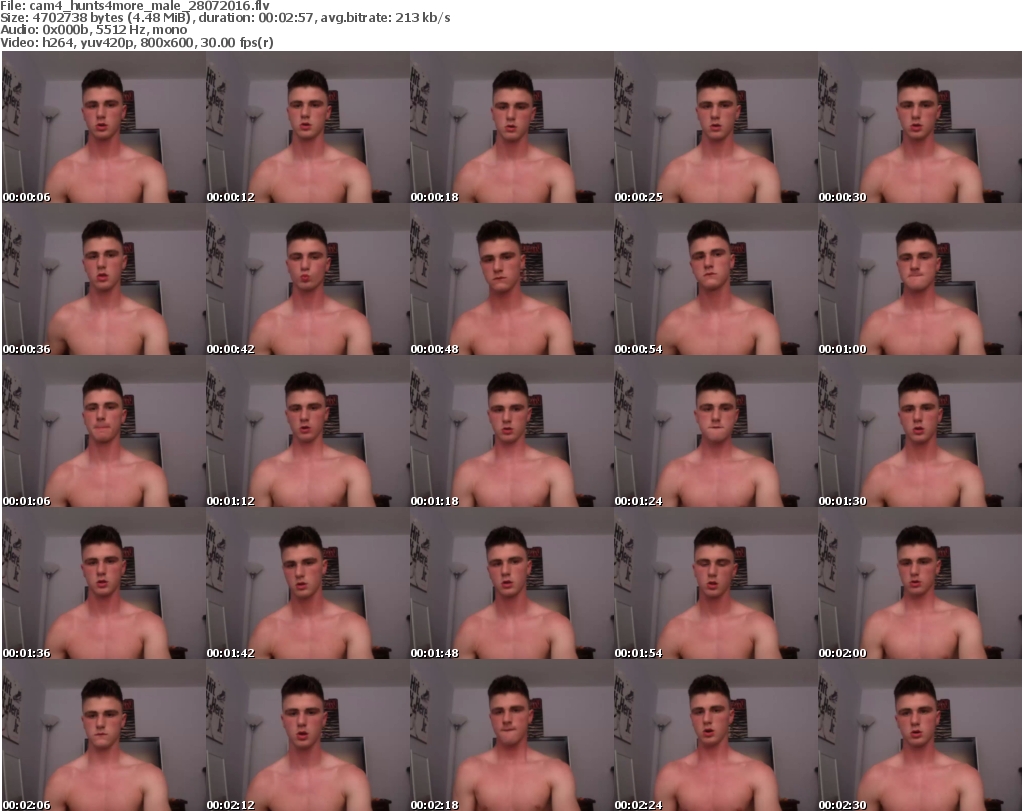Select the frame at 00:00:36

click(x=104, y=279)
